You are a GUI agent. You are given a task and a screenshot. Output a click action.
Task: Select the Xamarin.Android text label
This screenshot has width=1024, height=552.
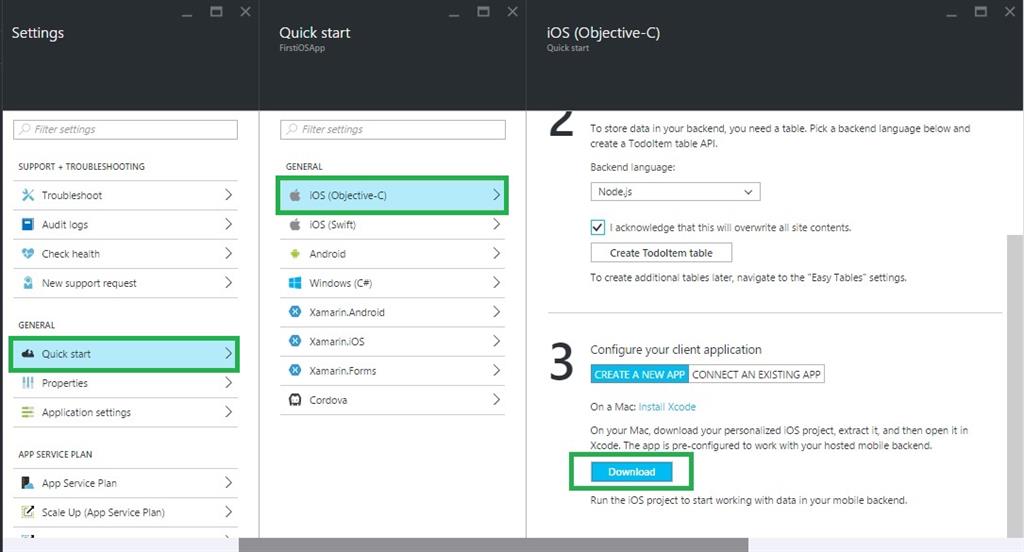(347, 312)
